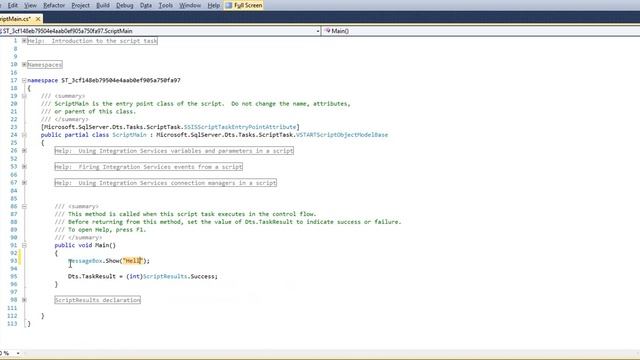
Task: Open the View menu
Action: 30,5
